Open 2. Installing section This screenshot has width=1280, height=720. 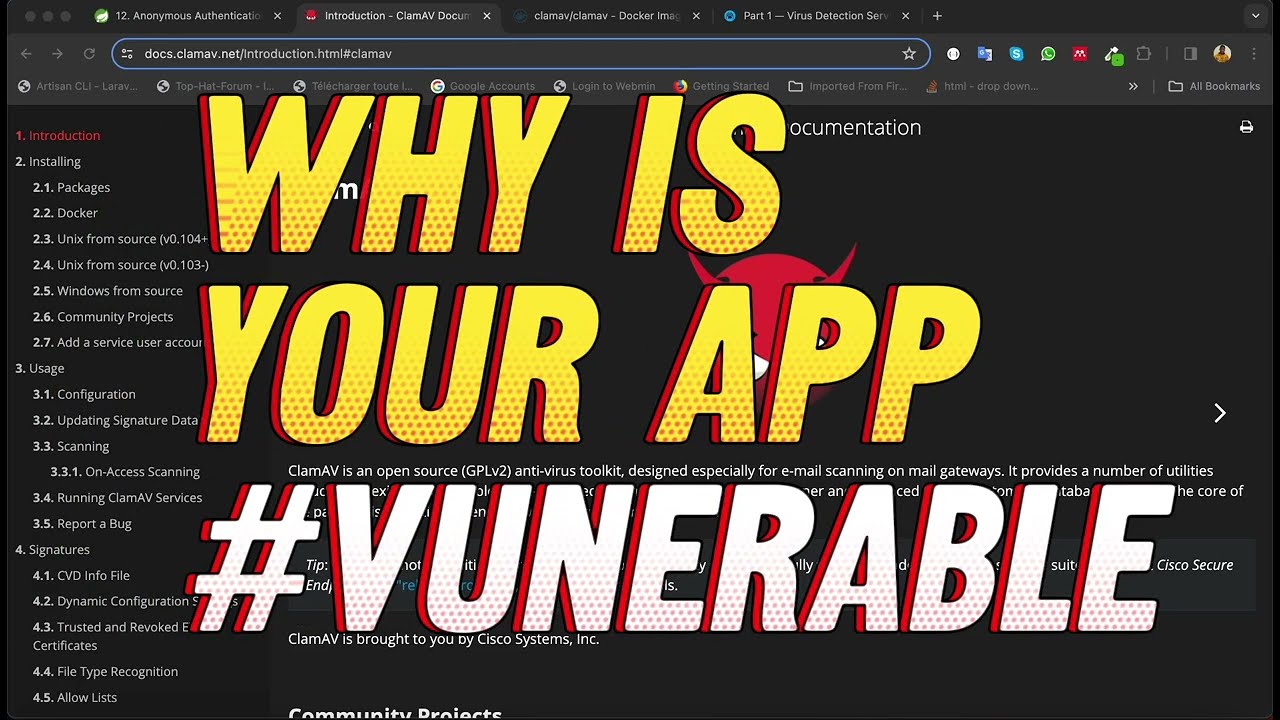48,161
